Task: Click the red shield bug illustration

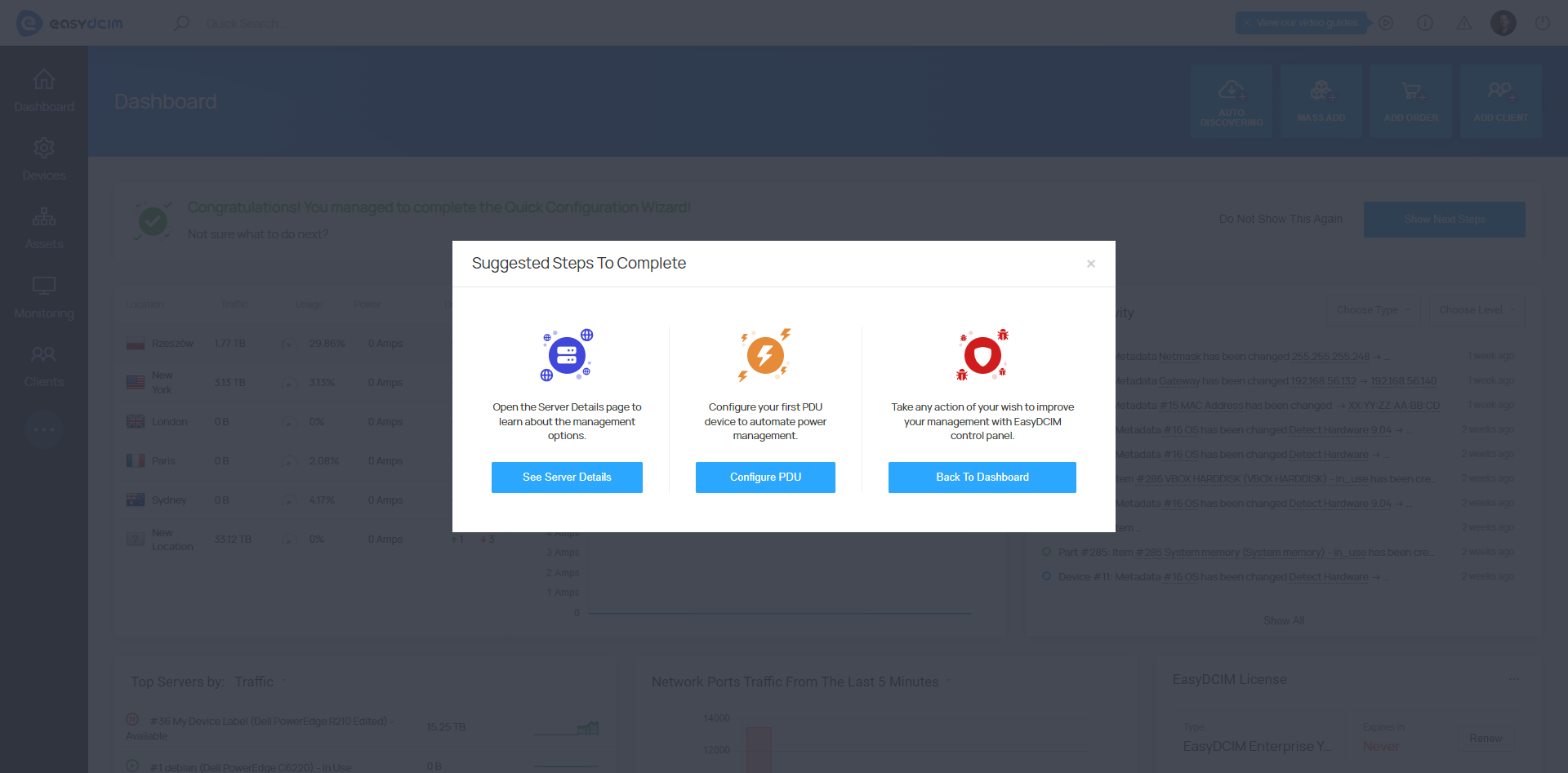Action: pos(982,355)
